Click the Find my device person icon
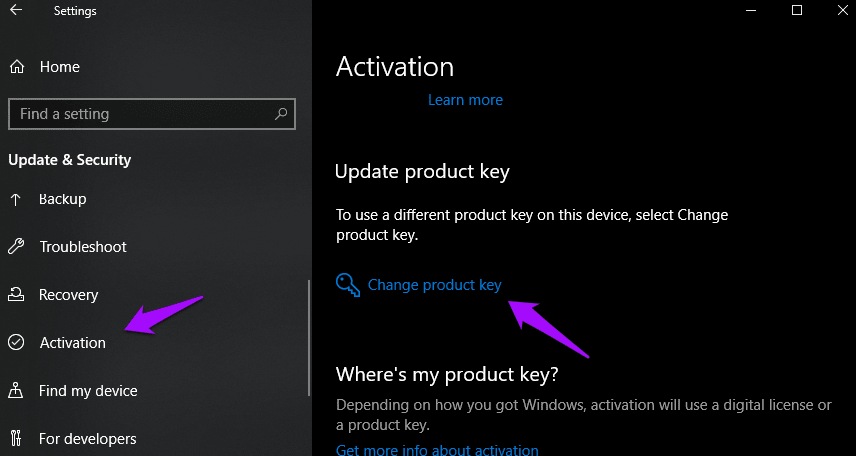The width and height of the screenshot is (856, 456). pos(16,390)
